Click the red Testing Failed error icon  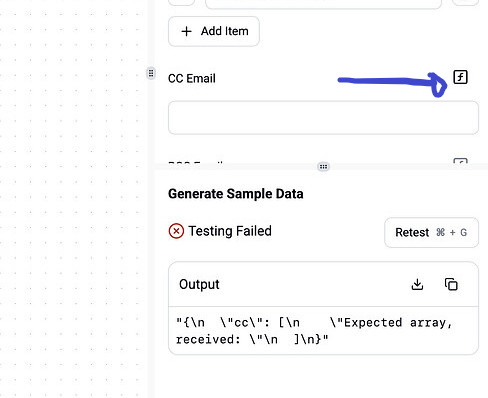tap(176, 231)
